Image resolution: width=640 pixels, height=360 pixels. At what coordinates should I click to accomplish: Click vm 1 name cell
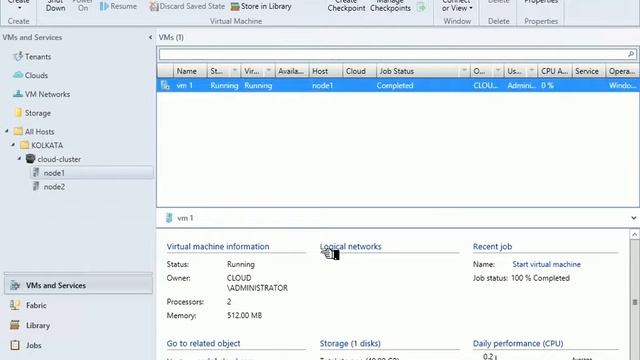[x=184, y=86]
